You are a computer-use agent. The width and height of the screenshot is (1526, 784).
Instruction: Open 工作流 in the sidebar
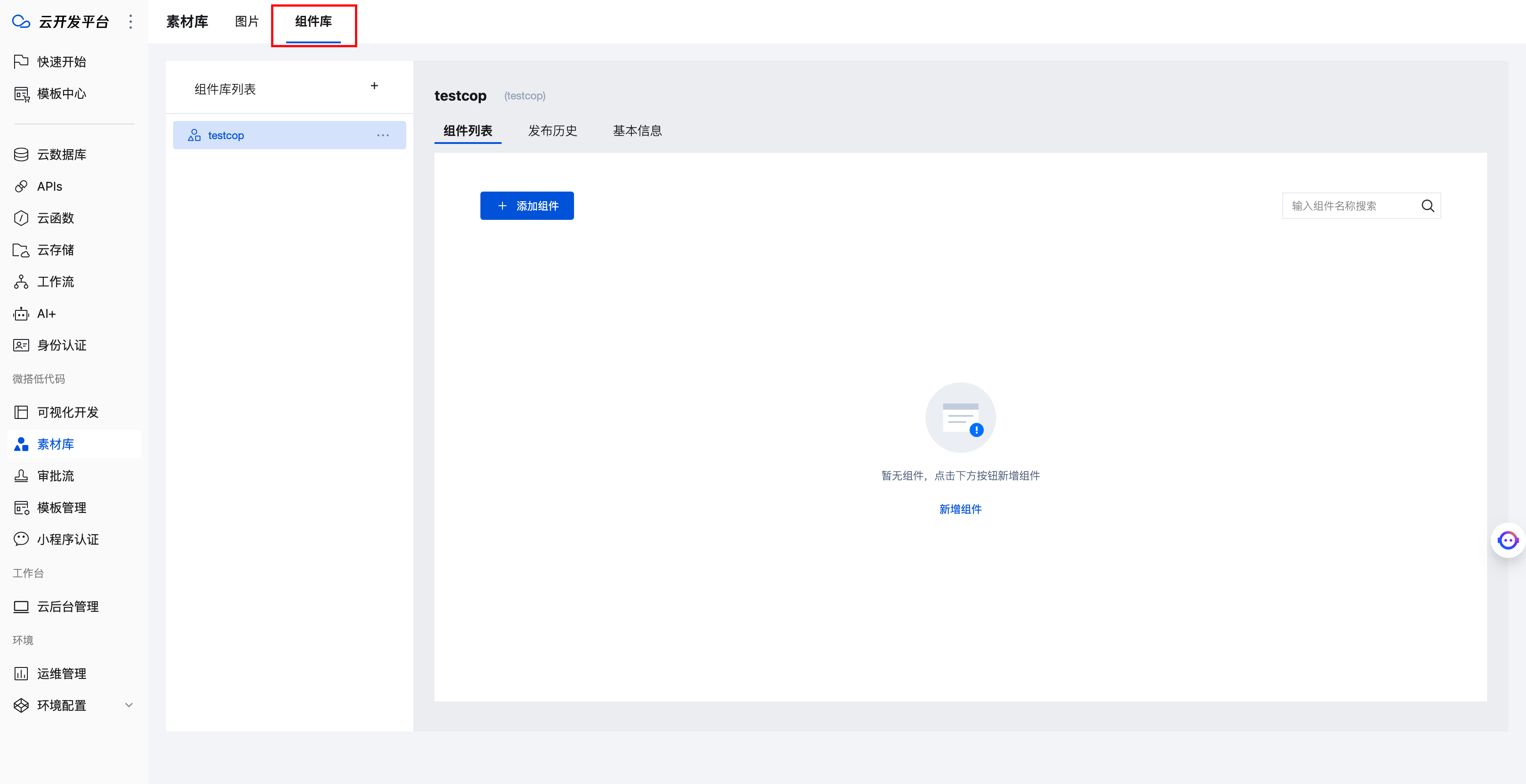click(x=56, y=282)
